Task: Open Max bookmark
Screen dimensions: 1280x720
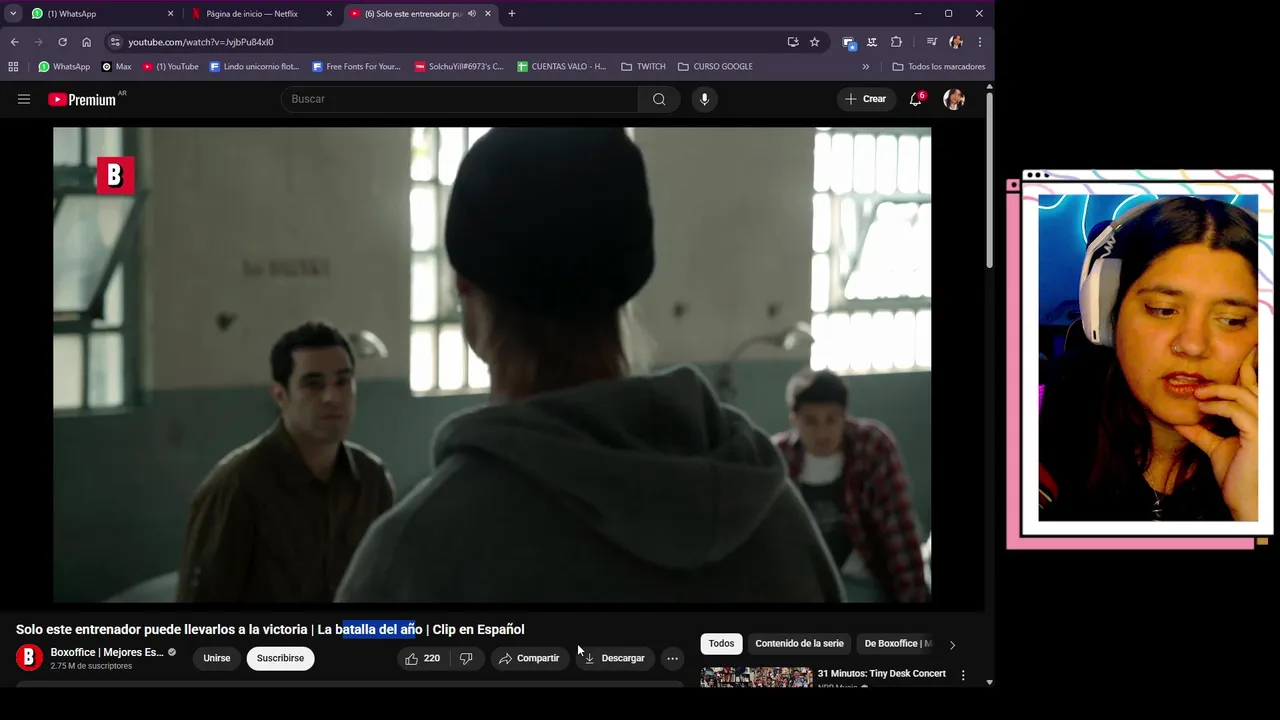Action: pyautogui.click(x=117, y=67)
